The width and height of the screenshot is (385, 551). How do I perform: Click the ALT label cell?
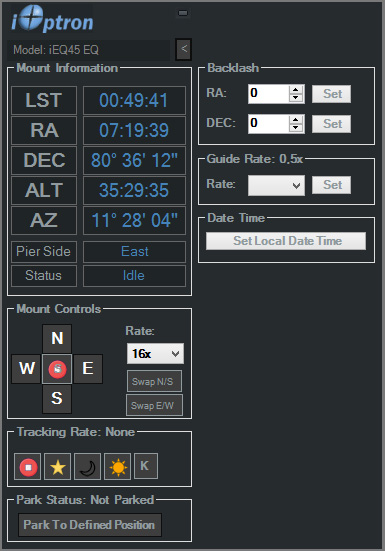point(44,190)
